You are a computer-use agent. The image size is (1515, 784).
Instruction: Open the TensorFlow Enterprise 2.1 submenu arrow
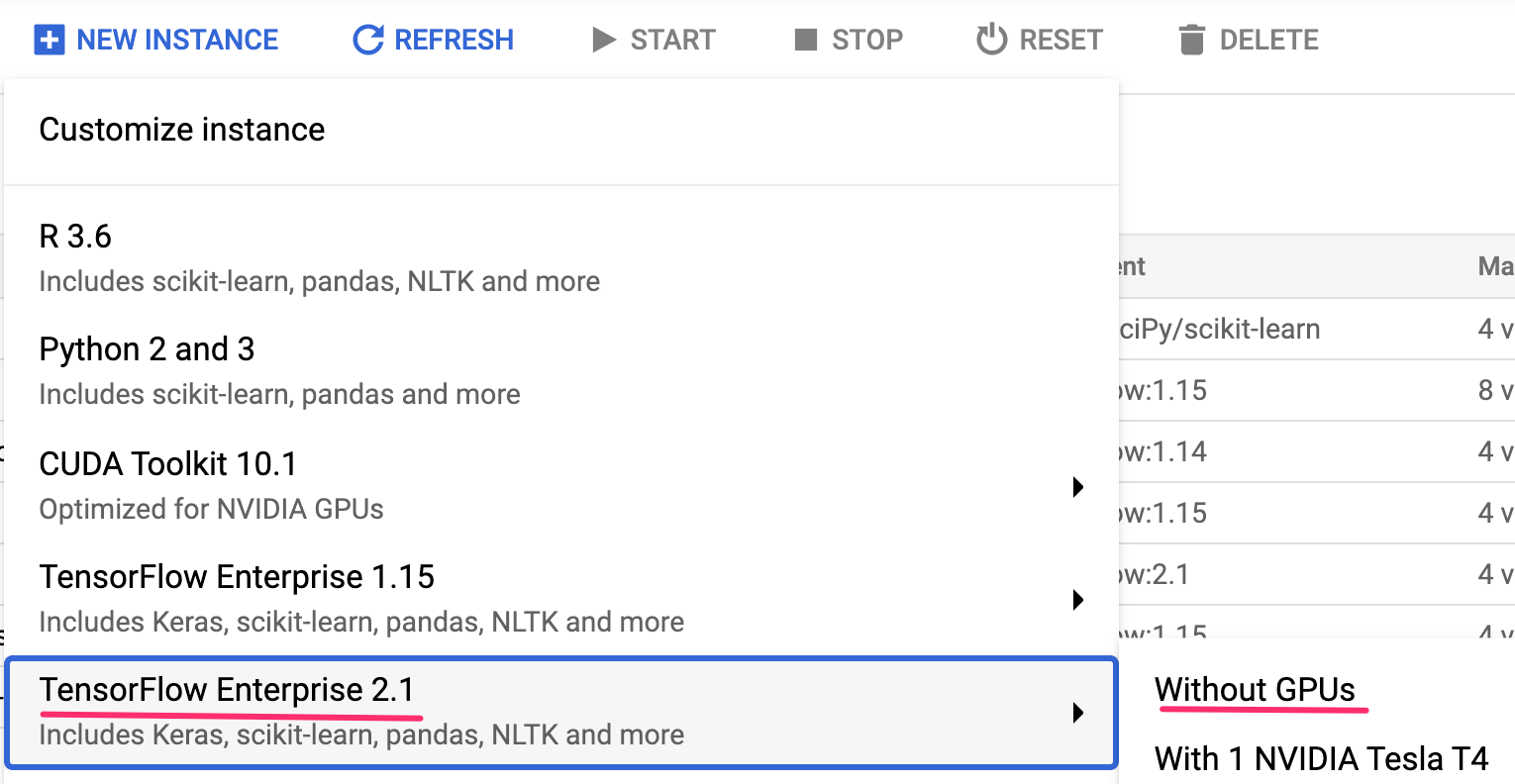[x=1077, y=713]
